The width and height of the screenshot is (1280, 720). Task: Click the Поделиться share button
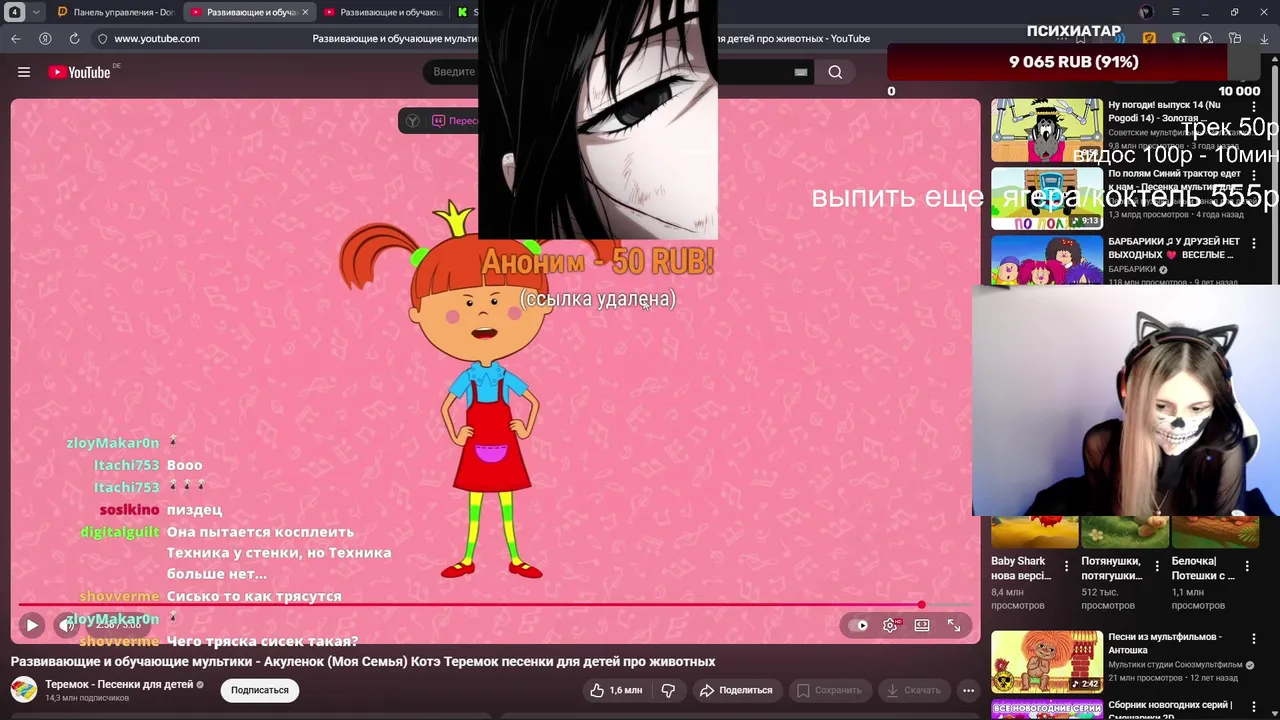tap(736, 690)
